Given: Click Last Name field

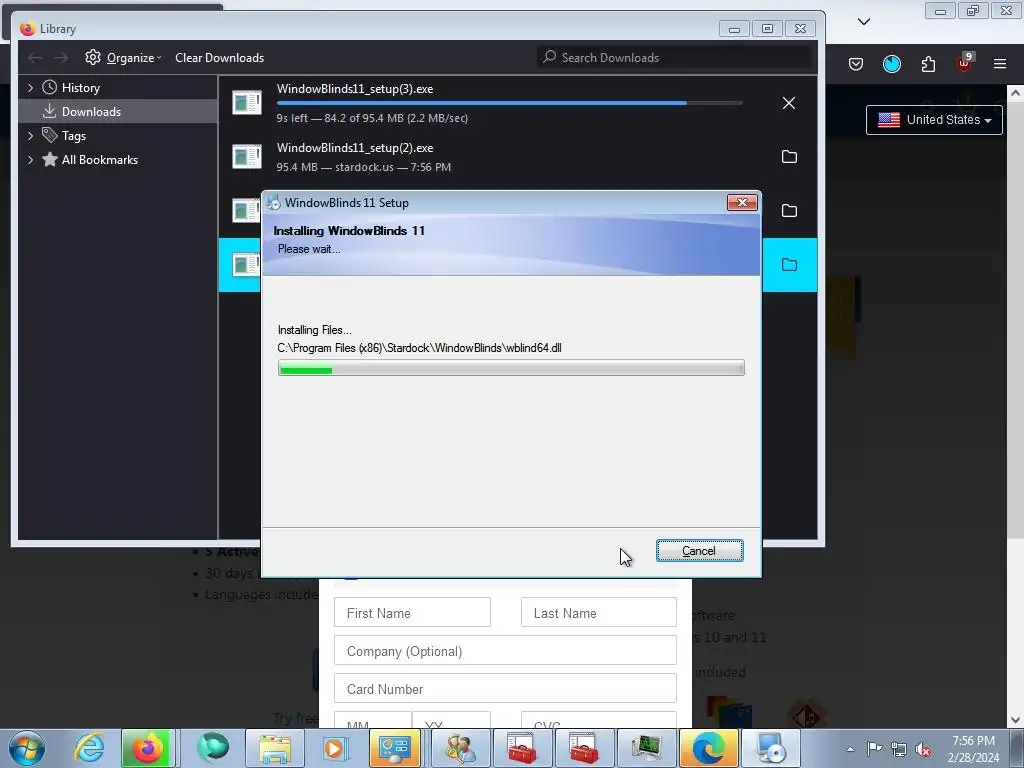Looking at the screenshot, I should (x=599, y=613).
